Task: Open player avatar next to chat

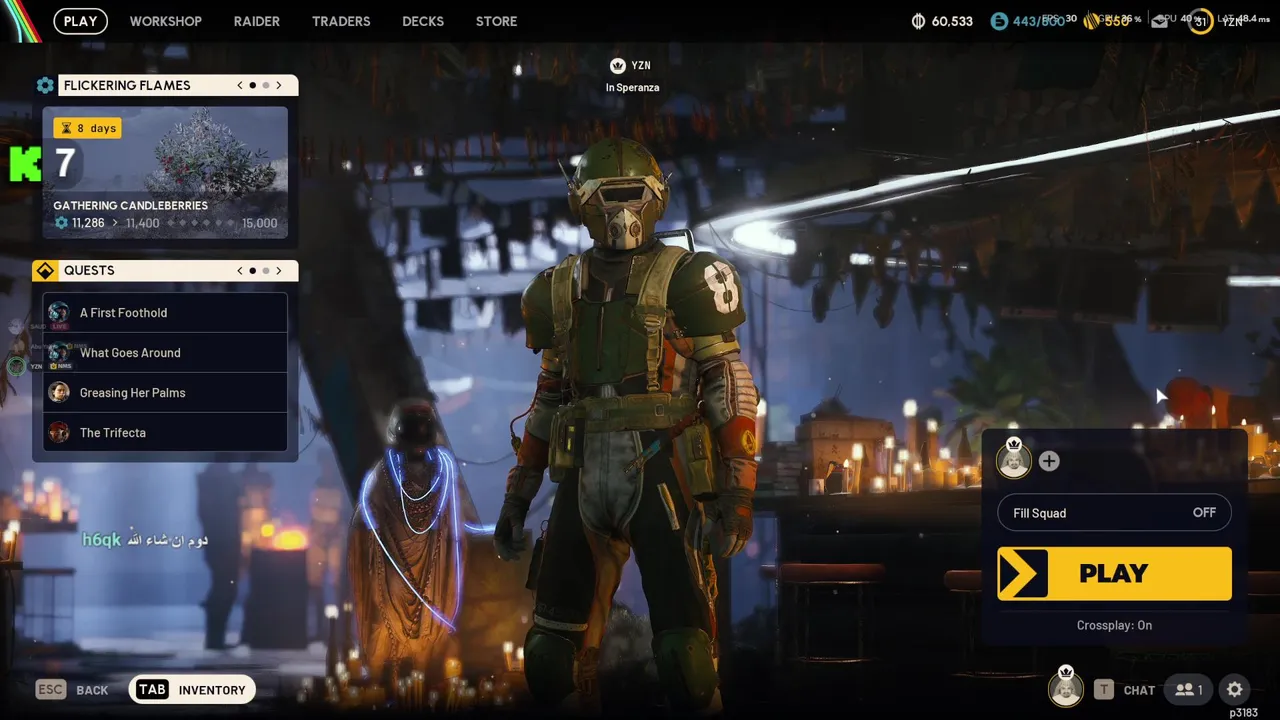Action: click(x=1066, y=689)
